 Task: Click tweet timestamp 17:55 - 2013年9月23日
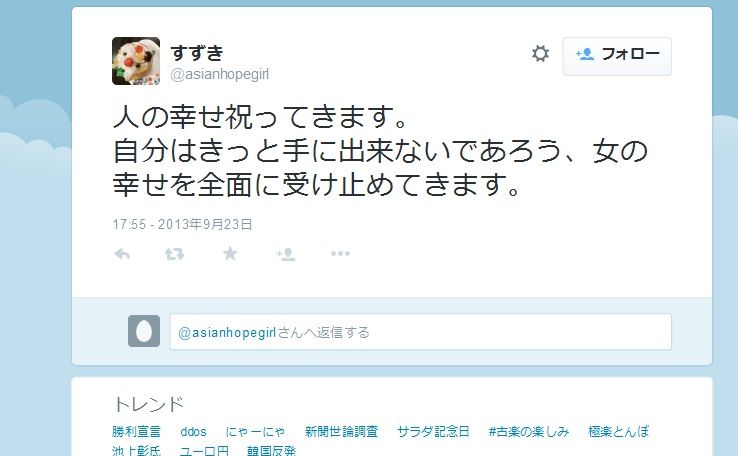pyautogui.click(x=182, y=224)
